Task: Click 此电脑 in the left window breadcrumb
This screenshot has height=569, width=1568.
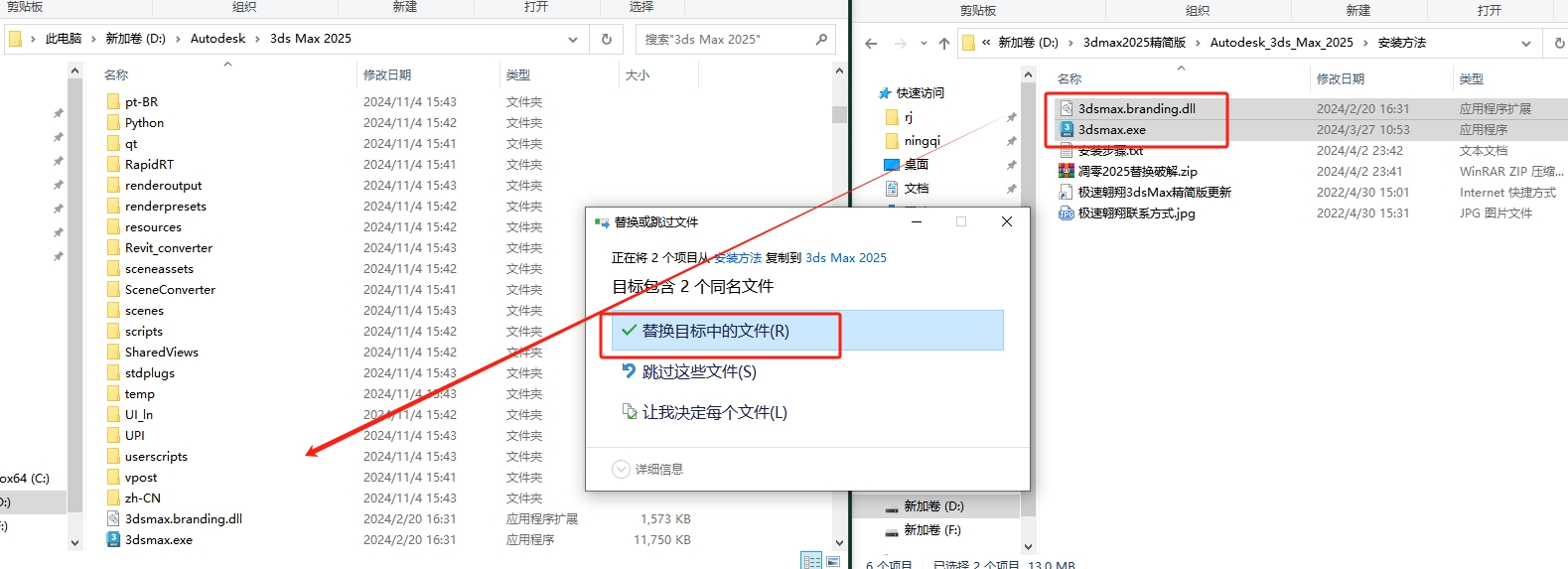Action: 64,39
